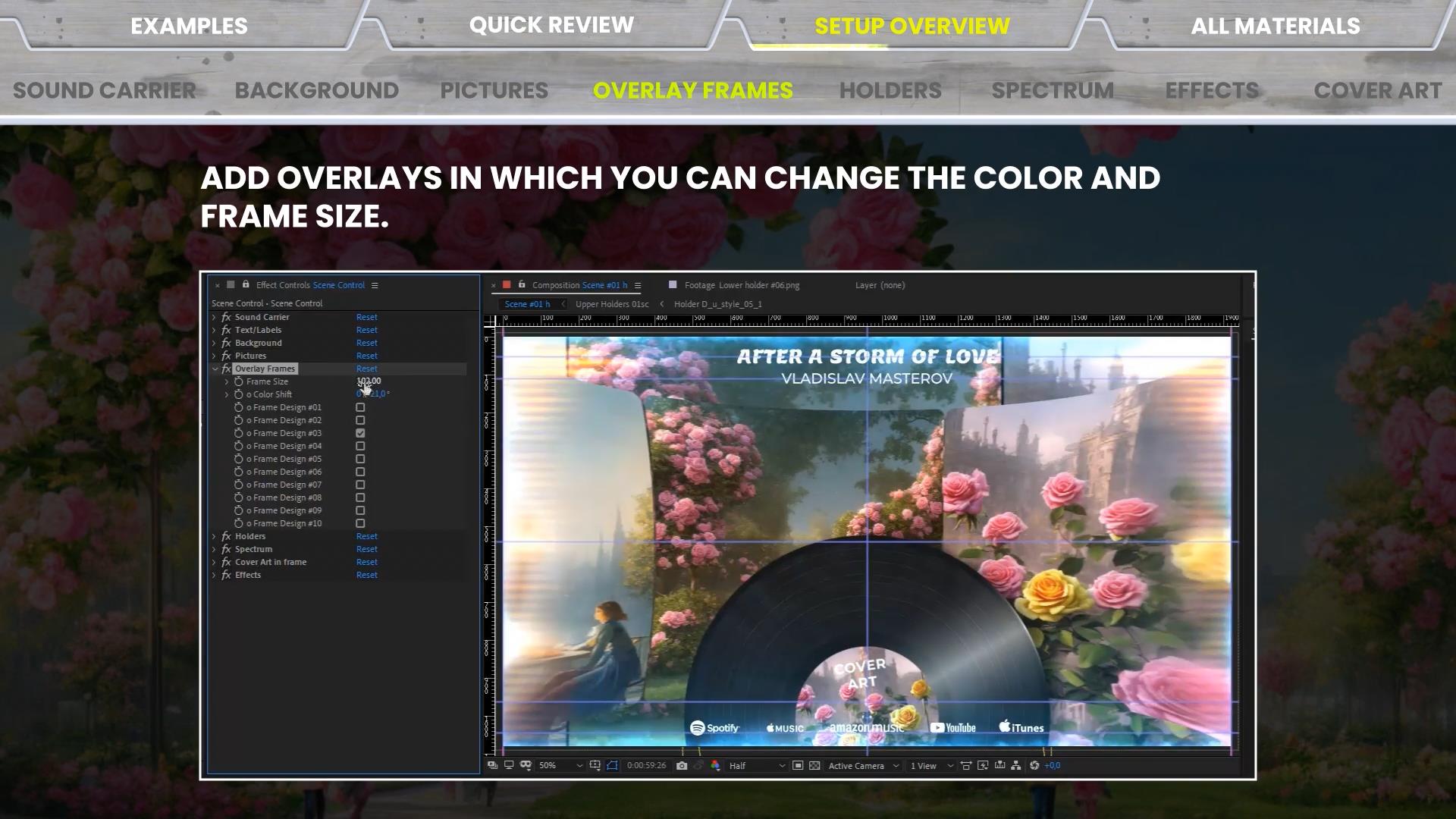Open grid and guide options icon
Screen dimensions: 1456x819
[x=595, y=766]
